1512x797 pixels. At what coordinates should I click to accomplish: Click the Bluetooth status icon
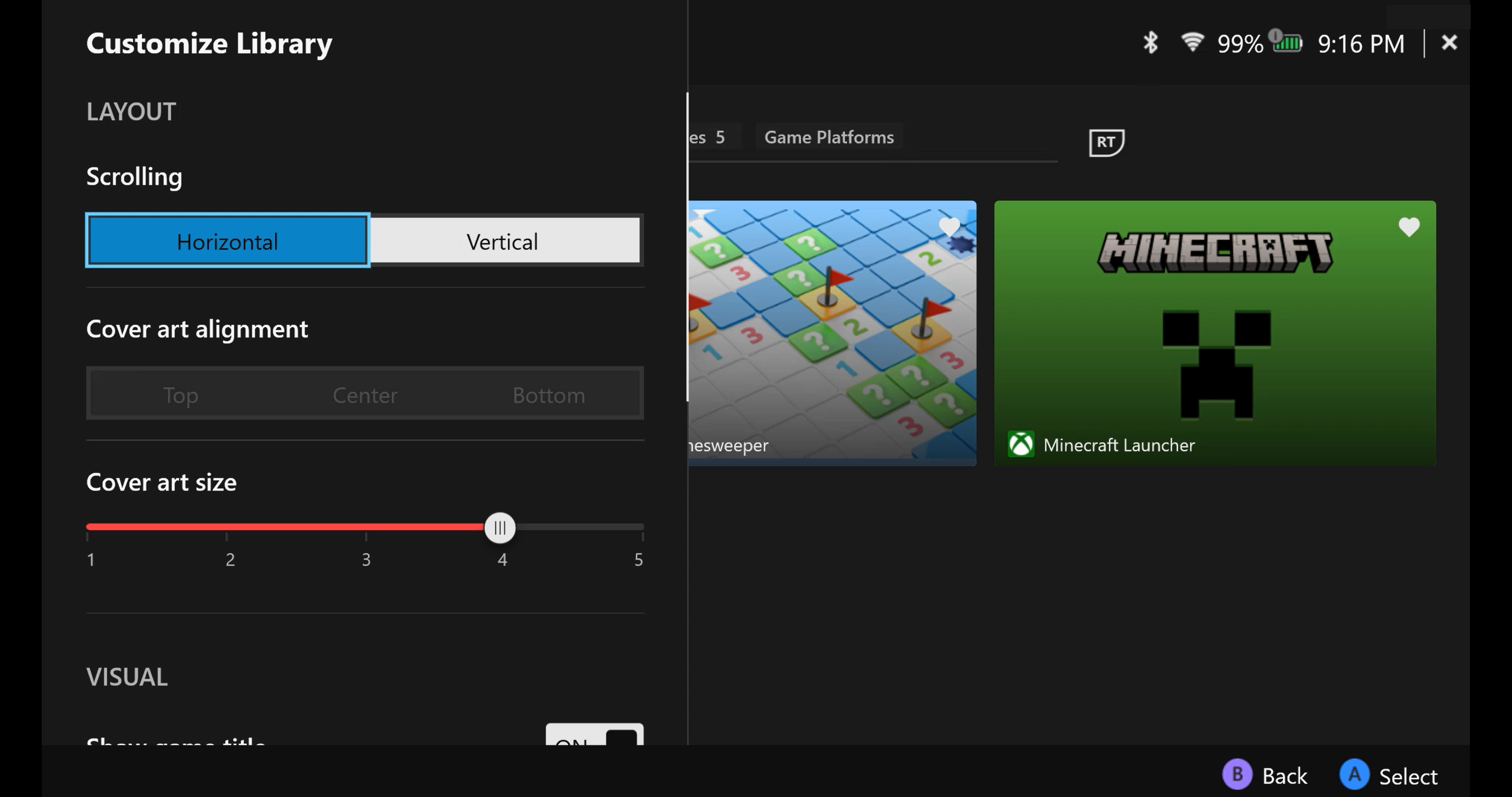point(1151,43)
